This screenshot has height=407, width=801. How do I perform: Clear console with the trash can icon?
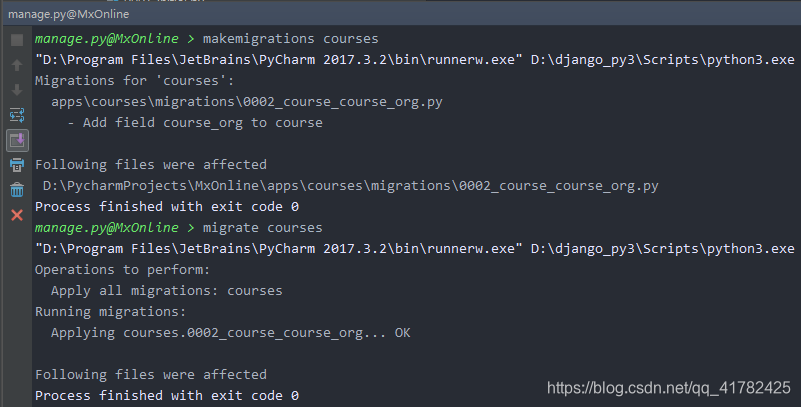17,190
